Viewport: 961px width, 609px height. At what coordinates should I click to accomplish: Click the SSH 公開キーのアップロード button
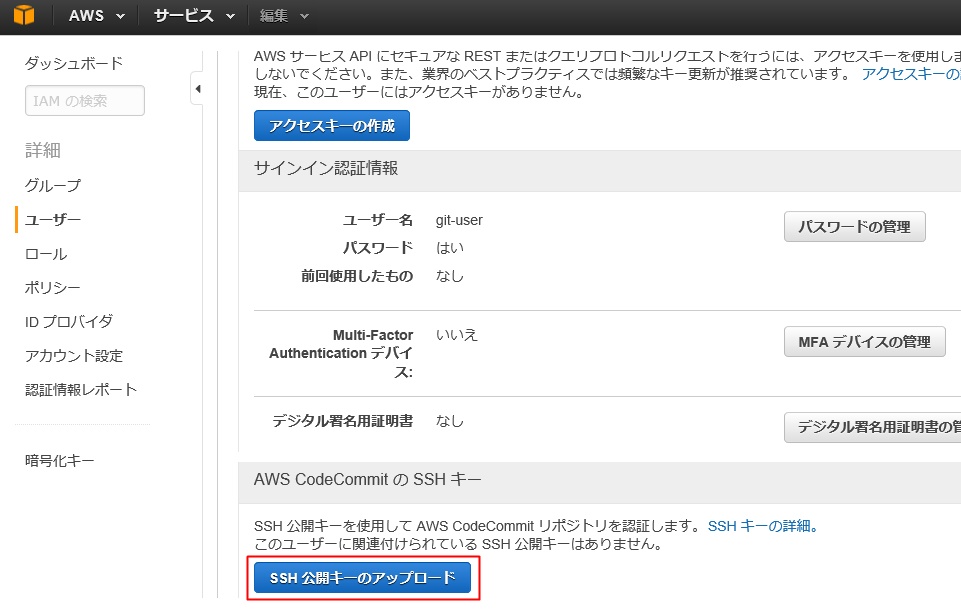pos(362,577)
